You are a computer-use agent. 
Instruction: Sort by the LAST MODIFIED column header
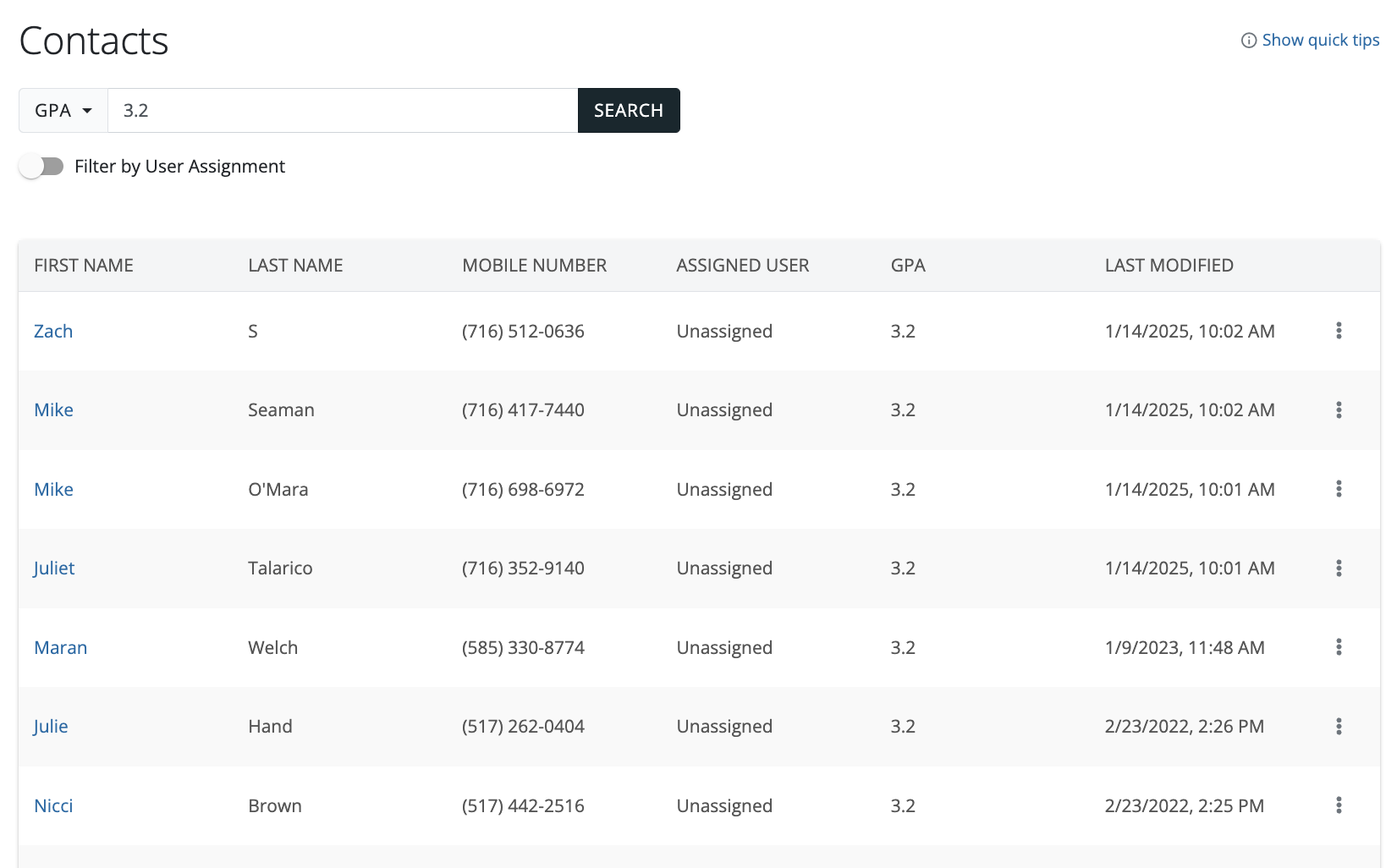pos(1169,266)
